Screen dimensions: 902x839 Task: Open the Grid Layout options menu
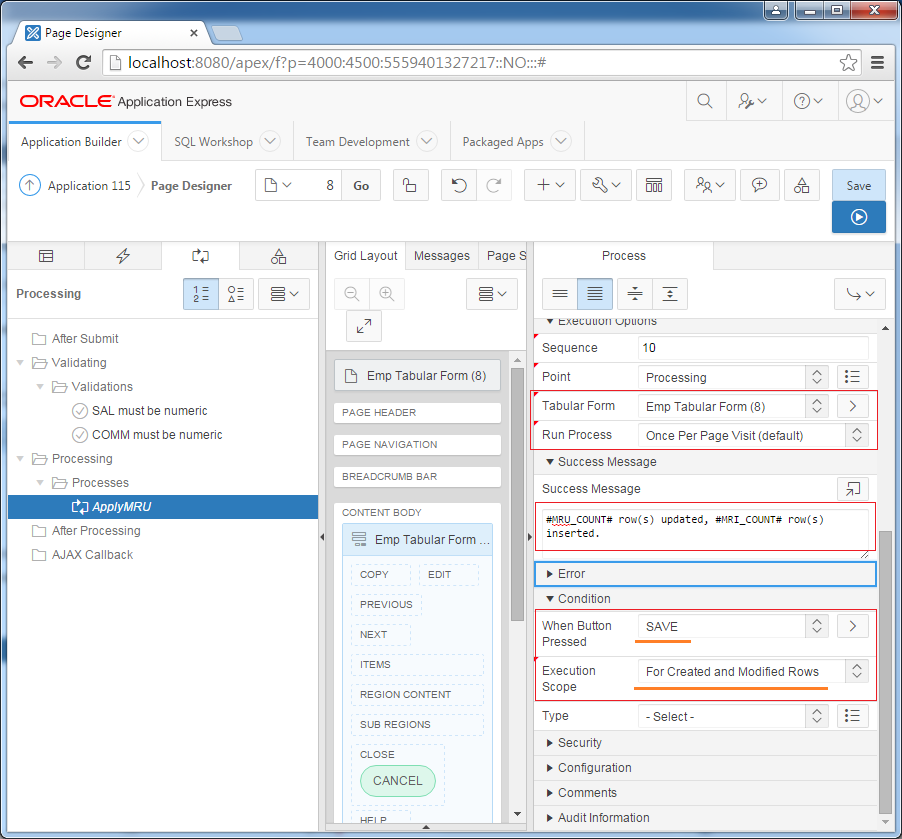[x=492, y=294]
